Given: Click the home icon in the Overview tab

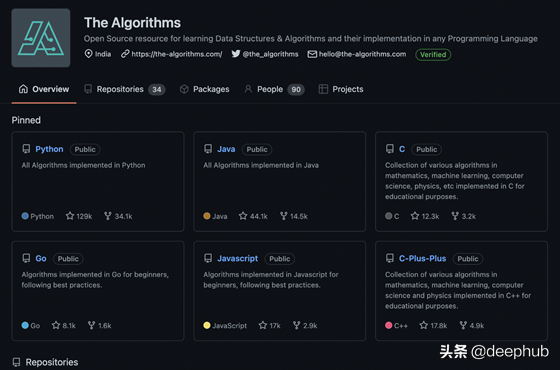Looking at the screenshot, I should [23, 89].
